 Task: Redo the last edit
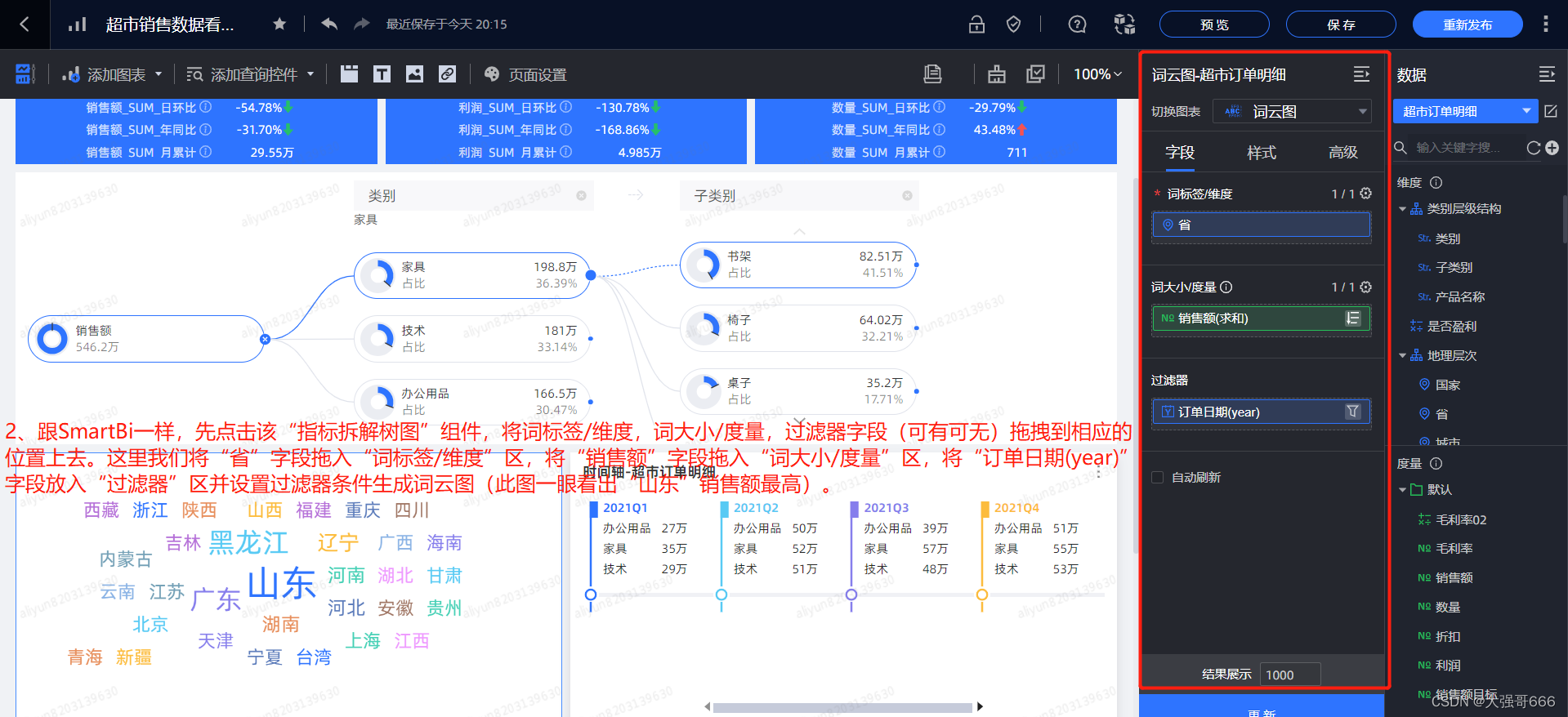[361, 24]
